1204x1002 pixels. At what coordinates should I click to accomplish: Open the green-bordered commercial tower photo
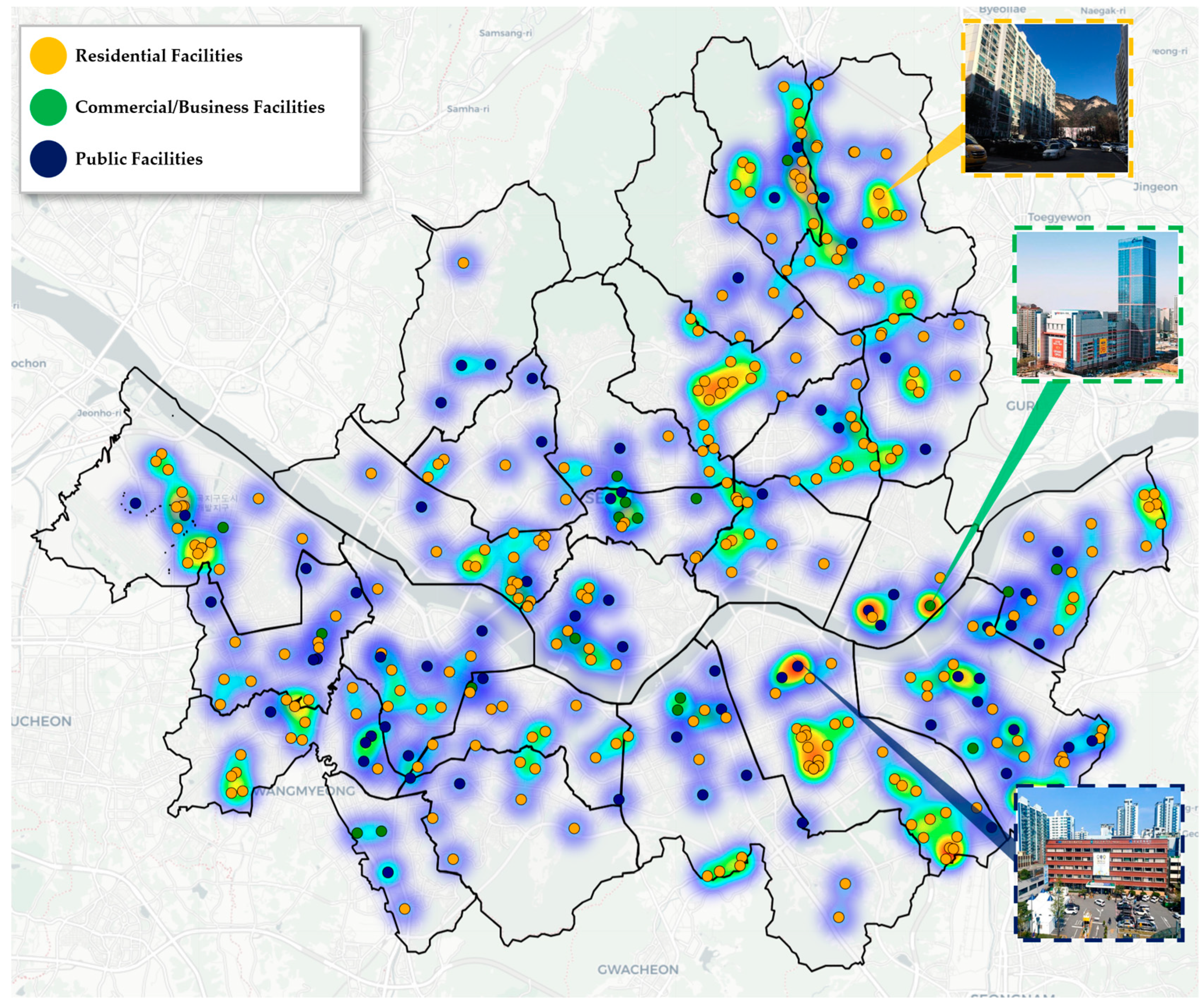point(1097,304)
